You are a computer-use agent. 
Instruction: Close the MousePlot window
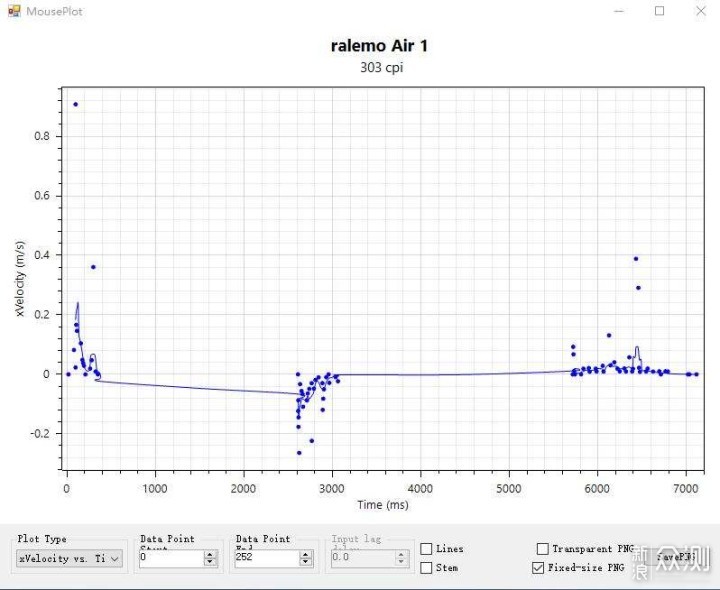pos(701,11)
